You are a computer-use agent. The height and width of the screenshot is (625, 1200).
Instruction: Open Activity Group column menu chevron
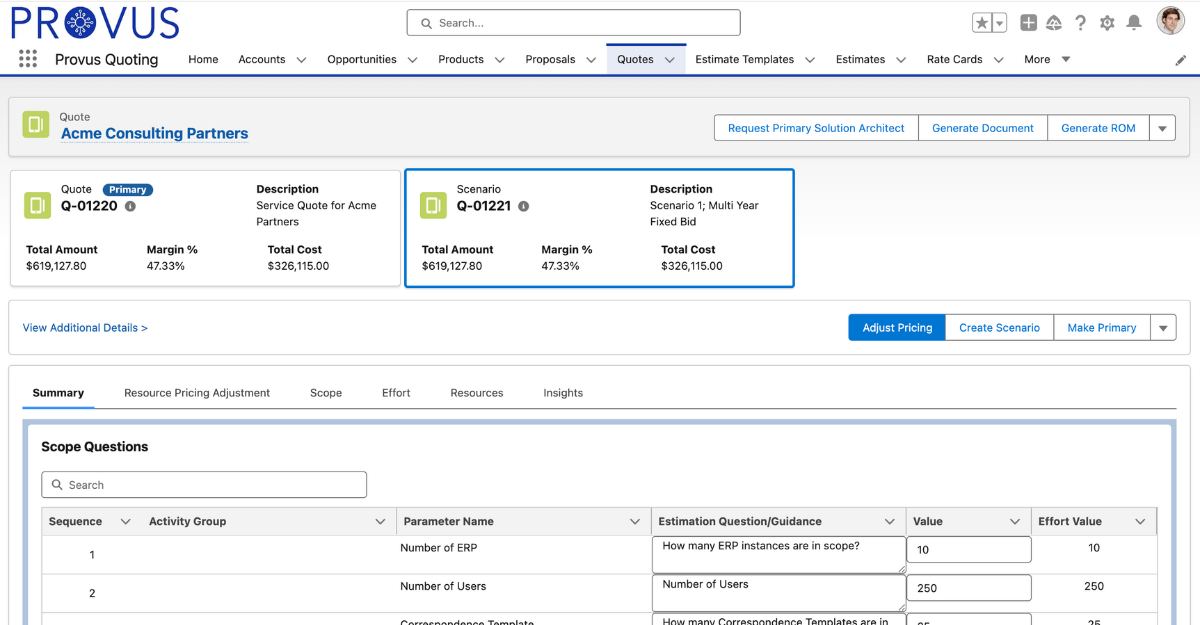[380, 522]
